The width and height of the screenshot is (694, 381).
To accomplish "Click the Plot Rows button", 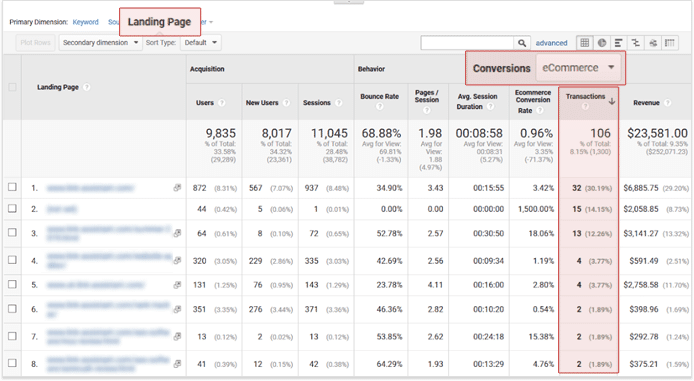I will point(35,42).
